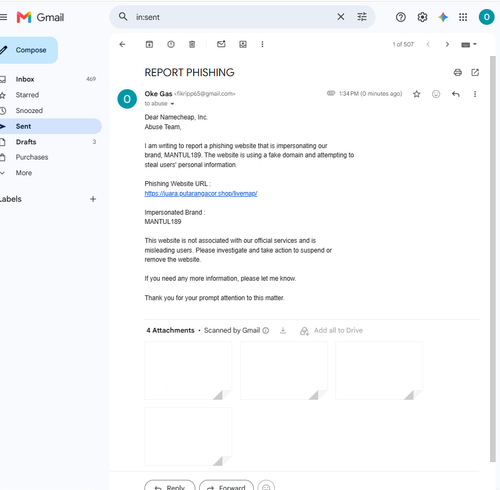Report this message as spam
Screen dimensions: 500x490
(171, 44)
